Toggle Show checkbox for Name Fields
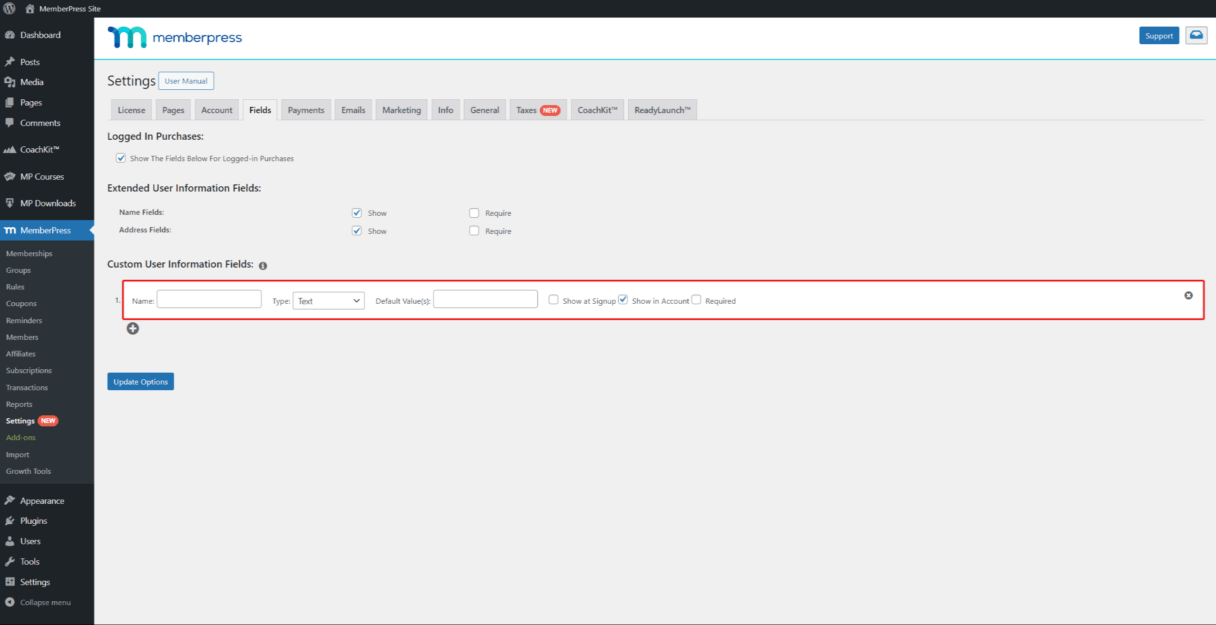Image resolution: width=1216 pixels, height=625 pixels. pyautogui.click(x=357, y=213)
